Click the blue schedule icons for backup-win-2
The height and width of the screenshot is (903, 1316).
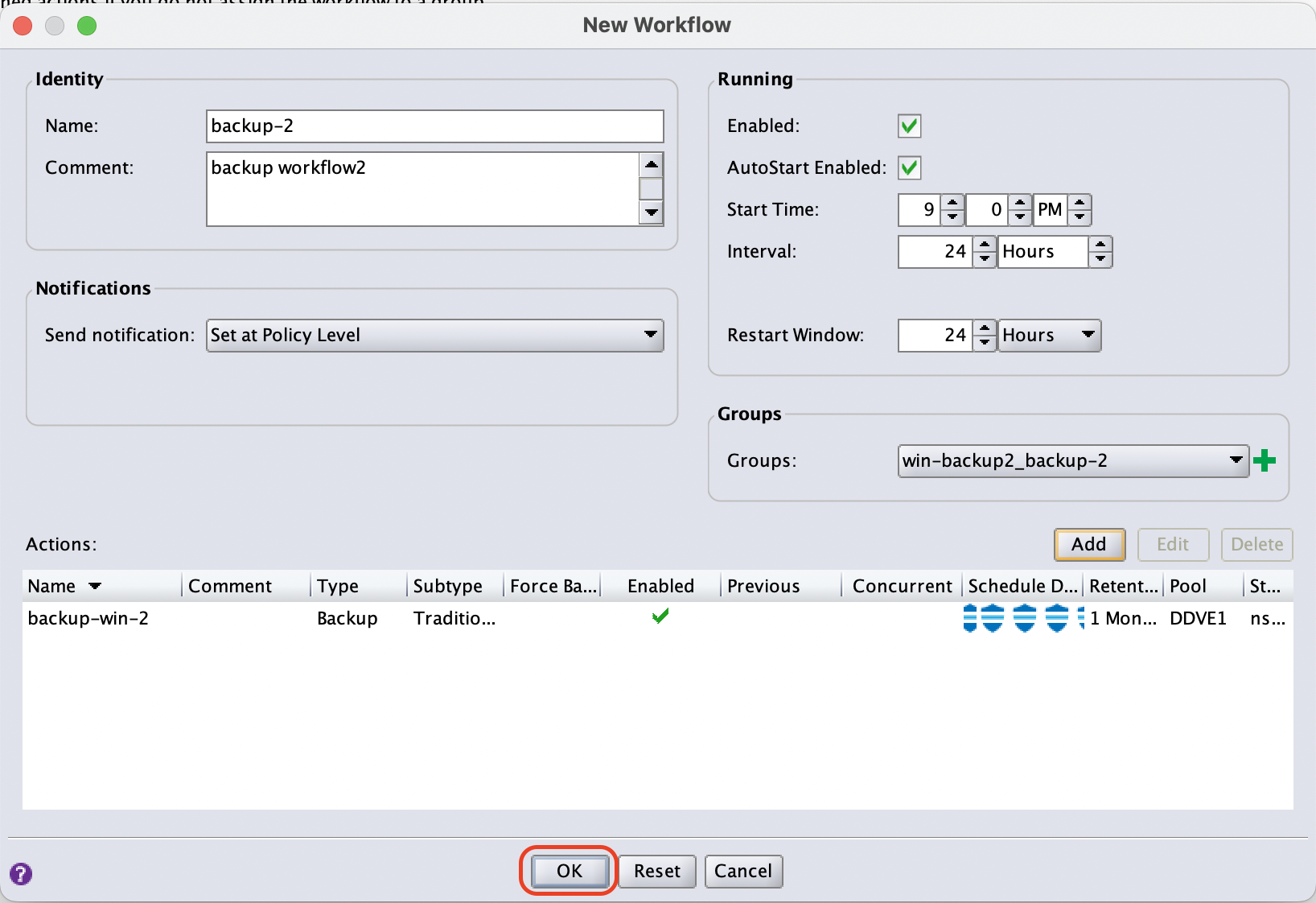point(1023,618)
